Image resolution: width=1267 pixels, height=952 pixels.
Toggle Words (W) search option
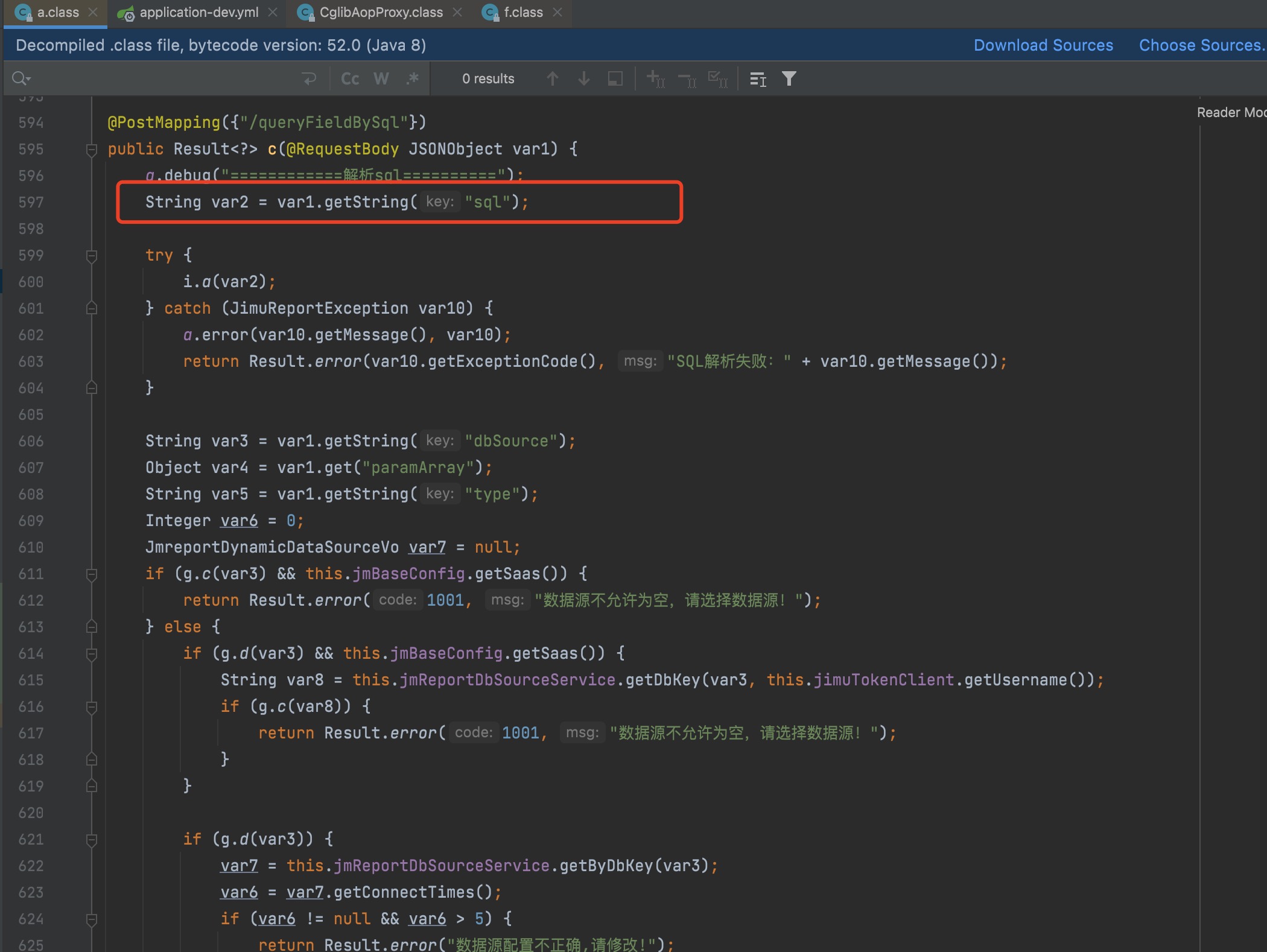coord(381,79)
